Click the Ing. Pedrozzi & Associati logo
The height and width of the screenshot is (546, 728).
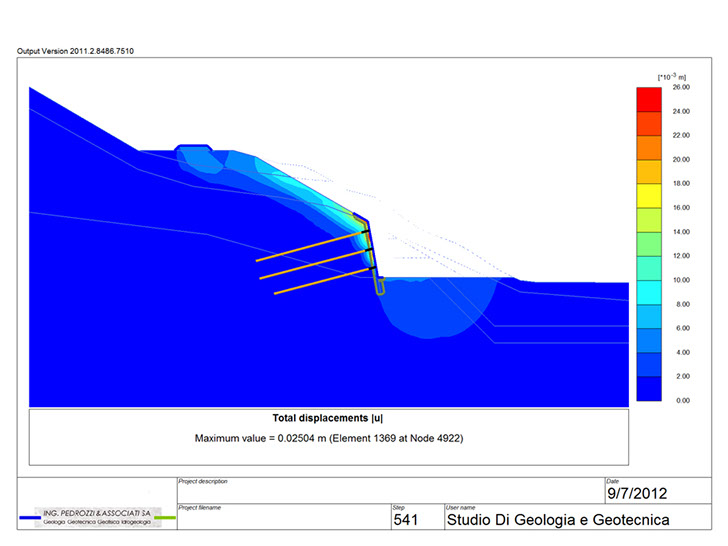pyautogui.click(x=96, y=516)
